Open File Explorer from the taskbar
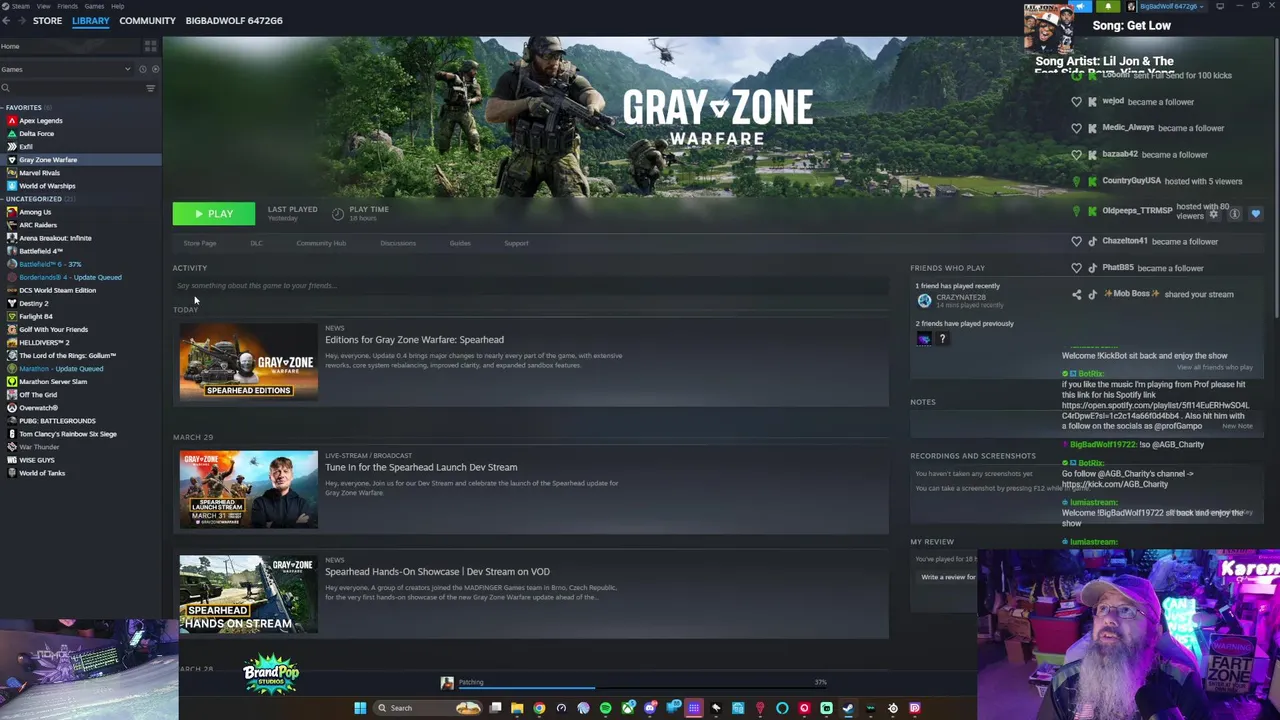Viewport: 1280px width, 720px height. [x=517, y=708]
